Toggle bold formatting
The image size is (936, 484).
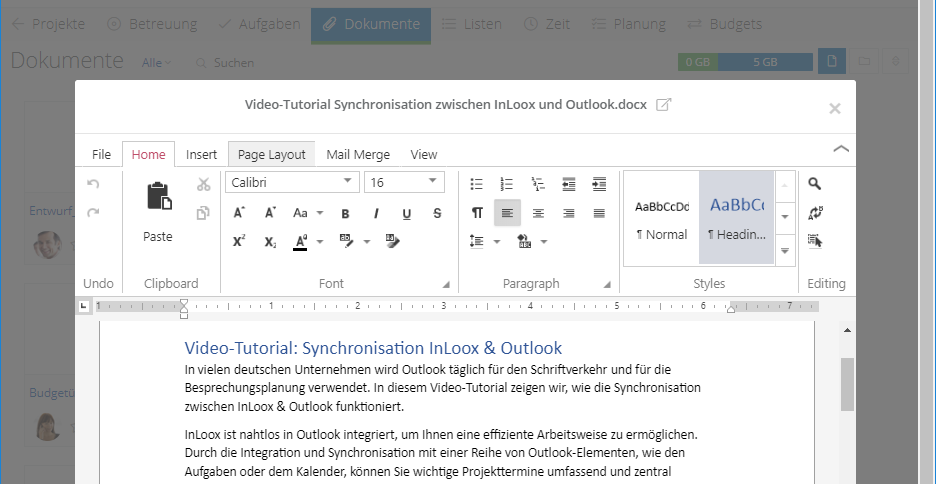345,213
